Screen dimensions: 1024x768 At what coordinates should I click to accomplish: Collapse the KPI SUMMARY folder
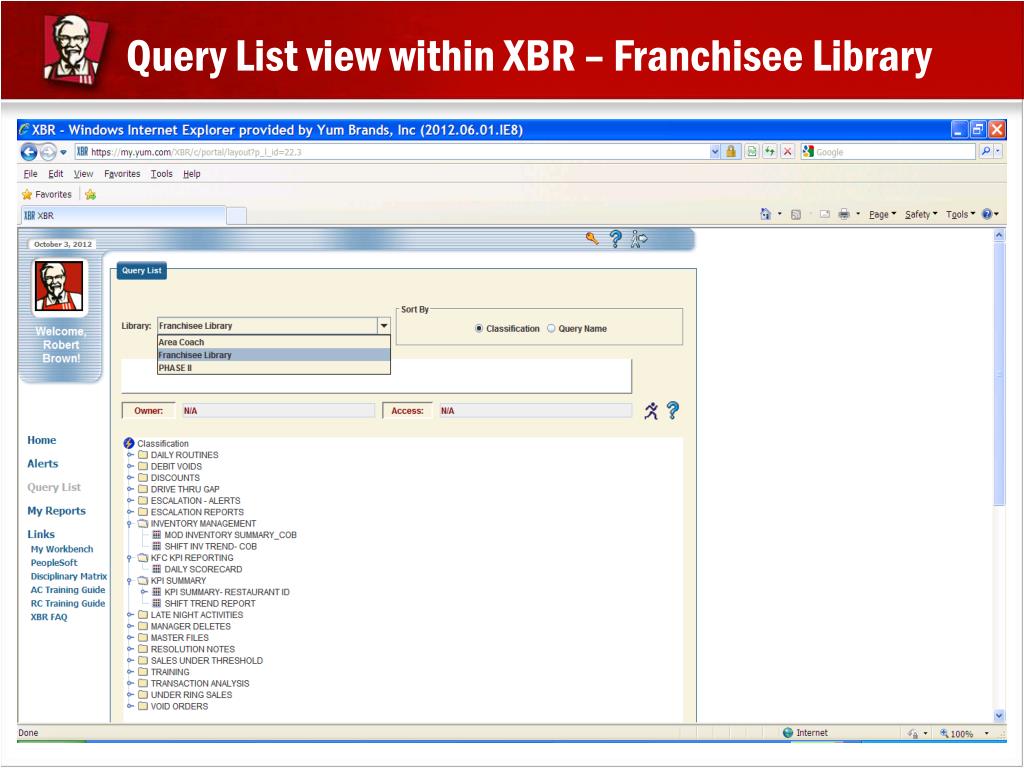pos(129,581)
